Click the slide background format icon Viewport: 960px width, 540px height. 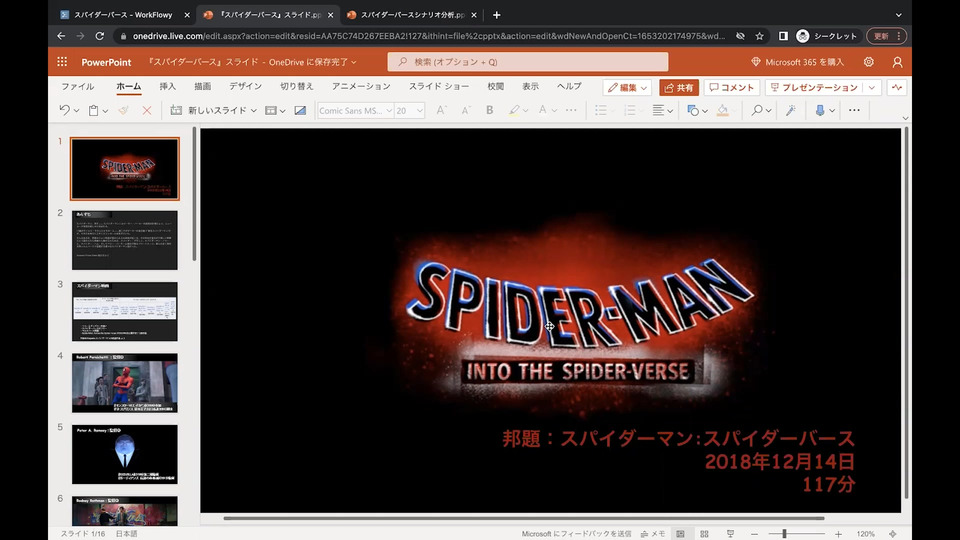[300, 110]
